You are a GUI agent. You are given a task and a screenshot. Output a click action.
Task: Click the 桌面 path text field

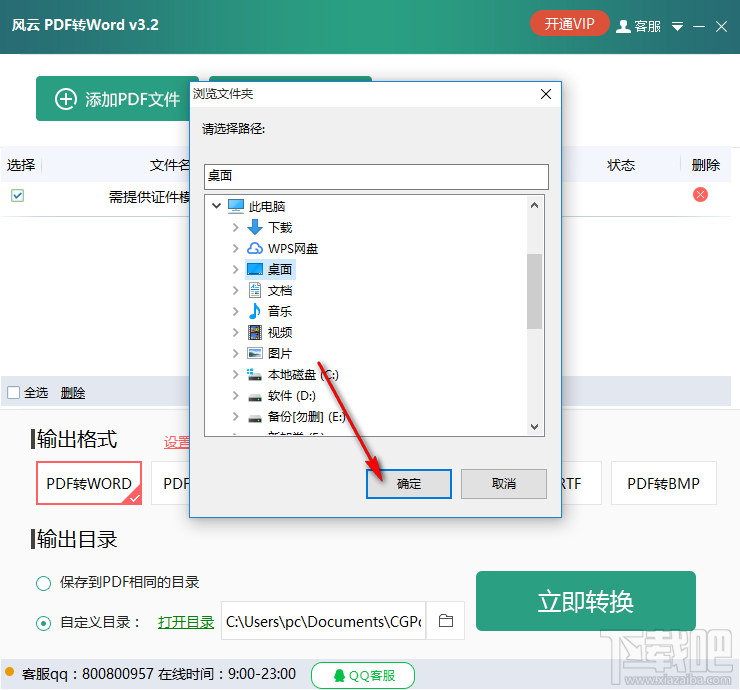pos(376,177)
